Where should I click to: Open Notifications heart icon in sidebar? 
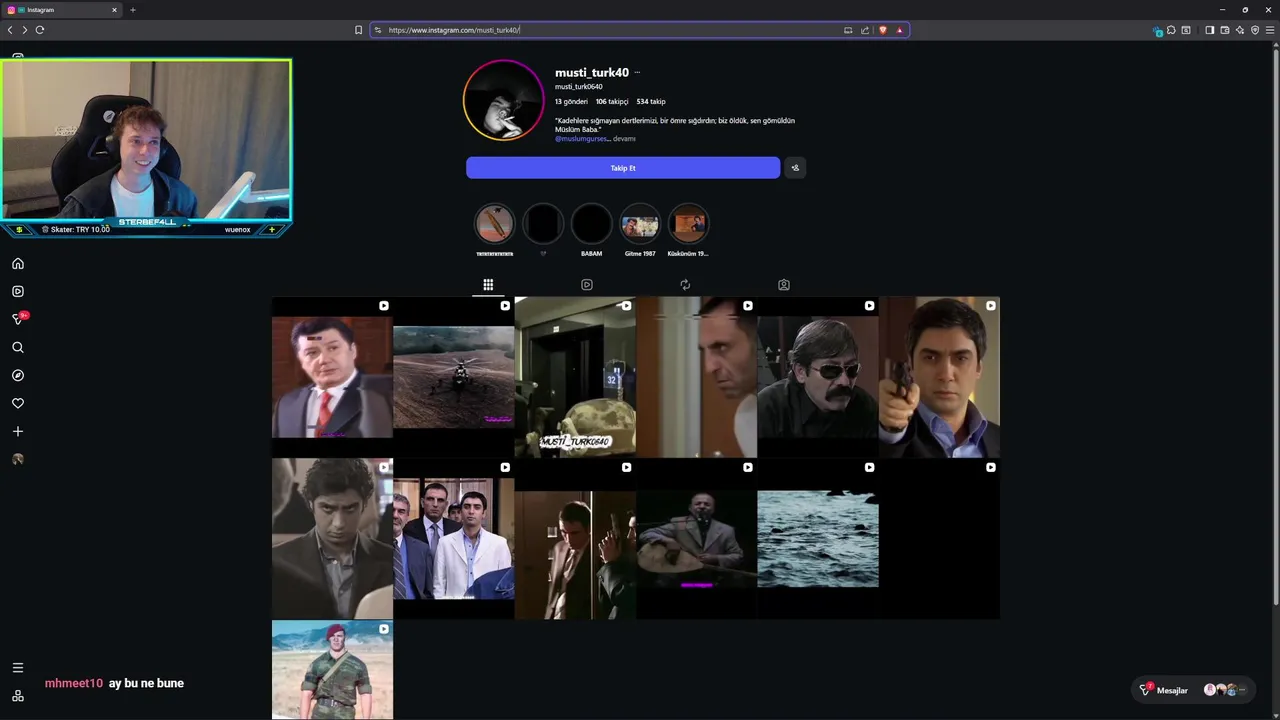click(18, 403)
